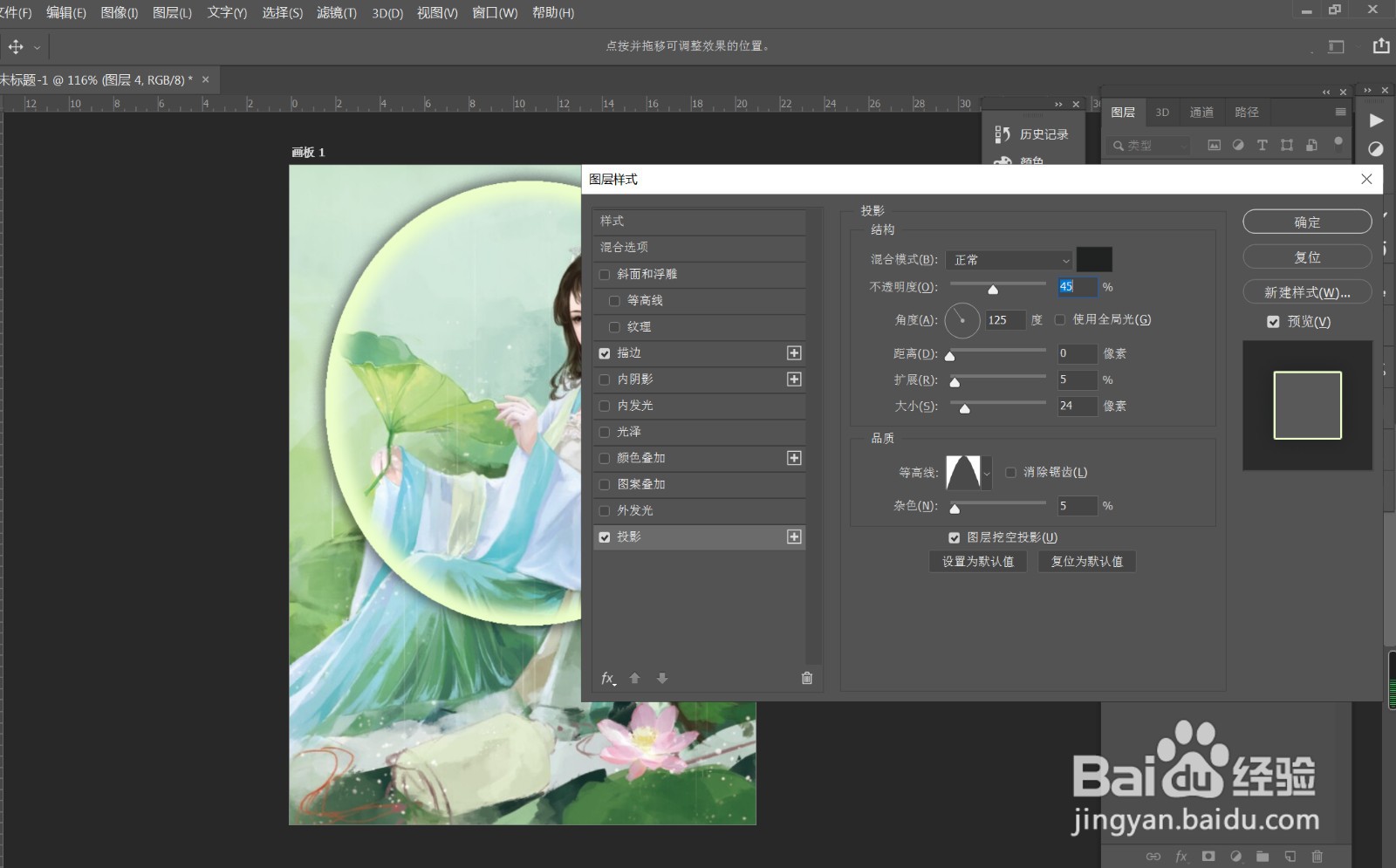
Task: Disable the 描边 effect checkbox
Action: (x=605, y=353)
